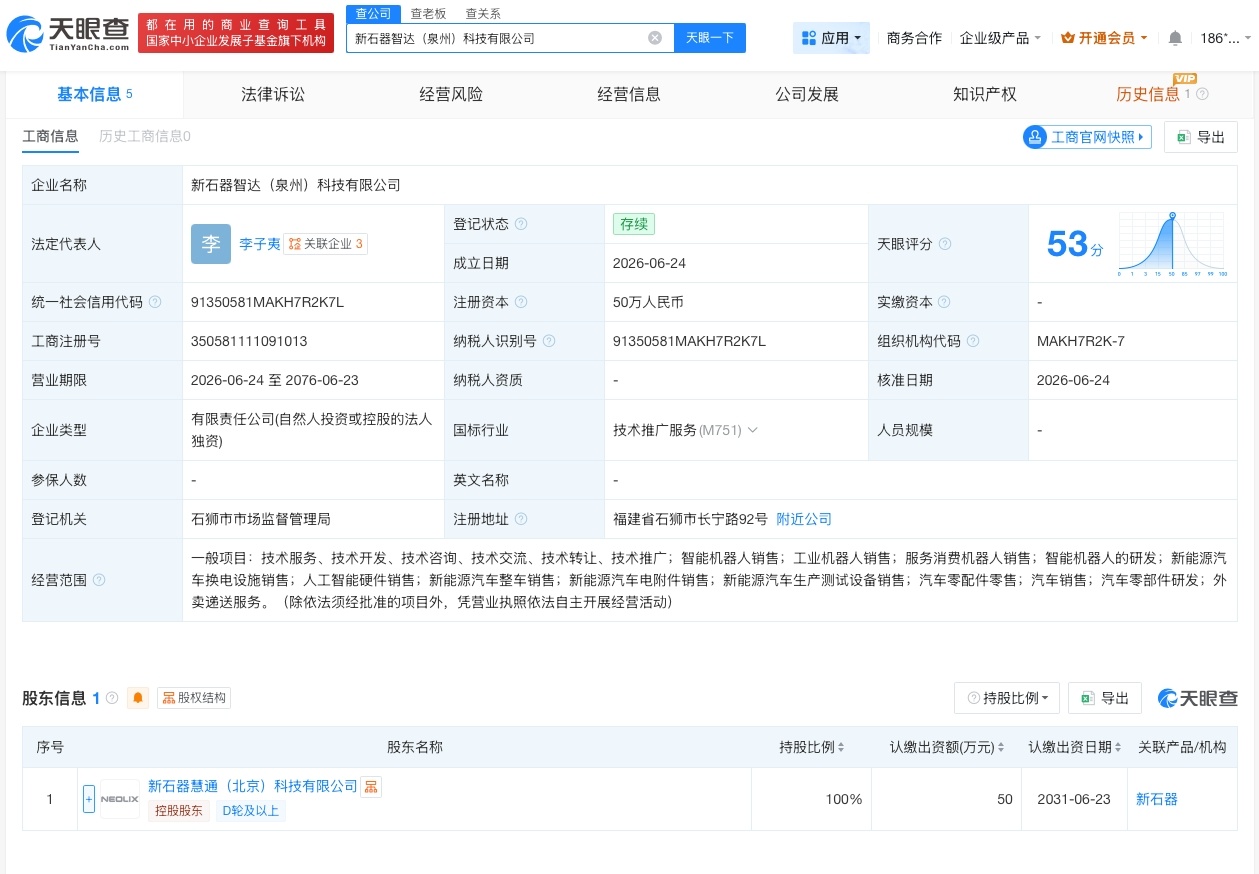Click the 工商官网快照 button
1259x874 pixels.
[x=1087, y=137]
